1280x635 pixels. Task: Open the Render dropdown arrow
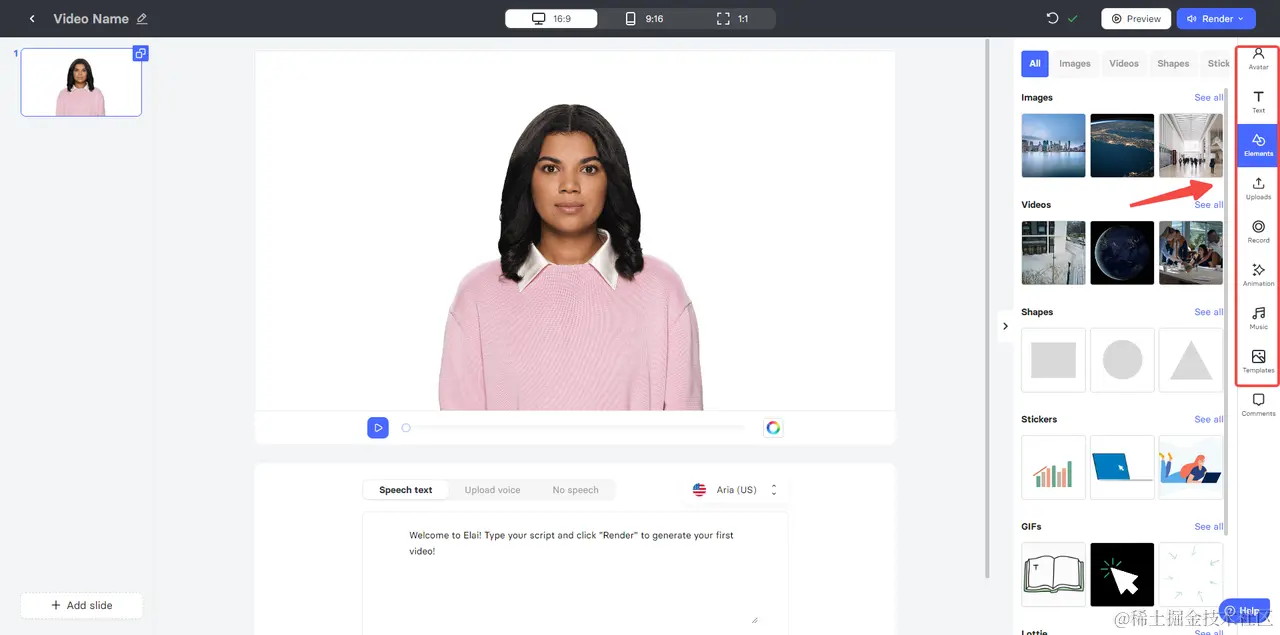[1241, 18]
